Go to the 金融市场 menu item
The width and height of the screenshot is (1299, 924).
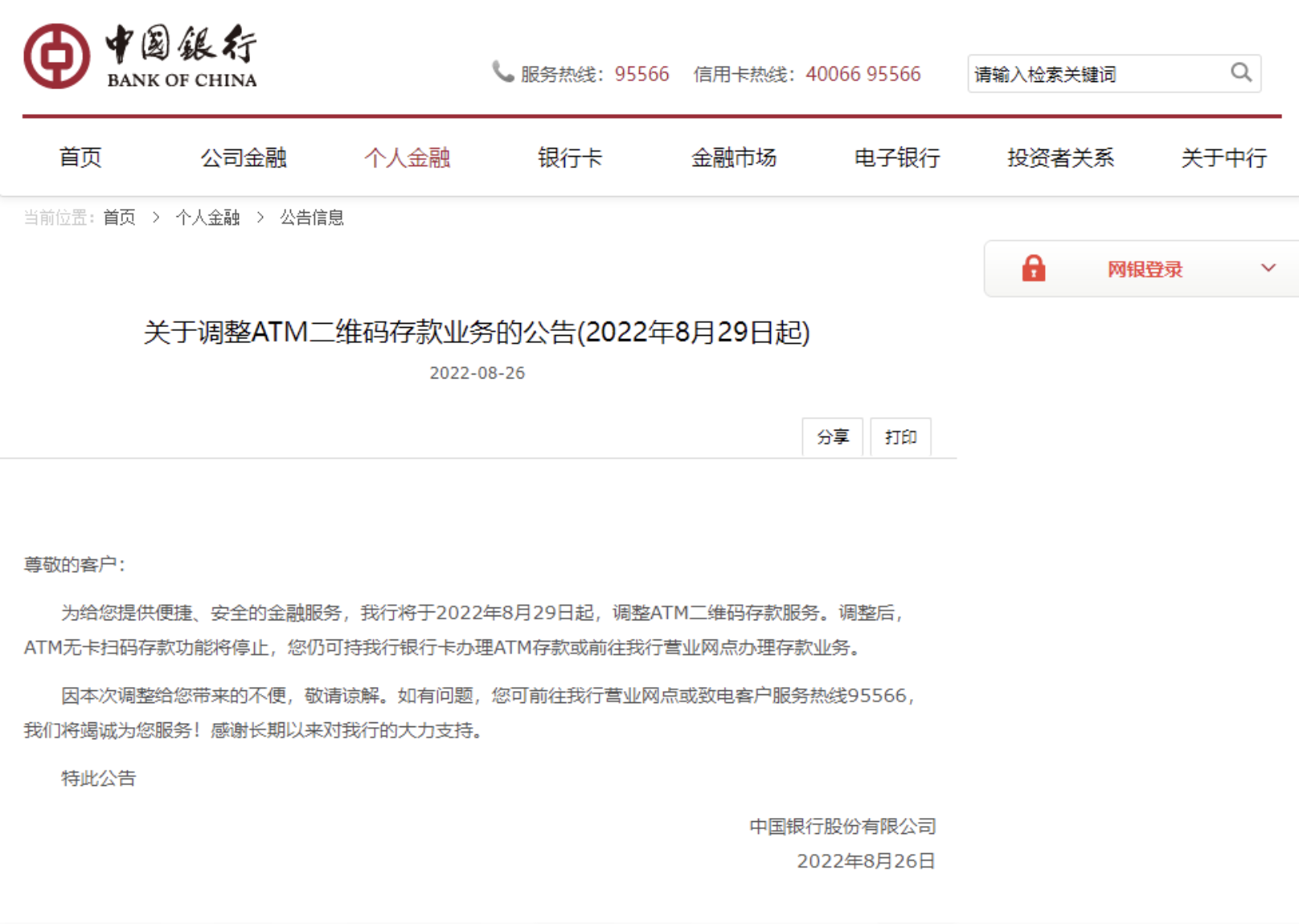[733, 157]
